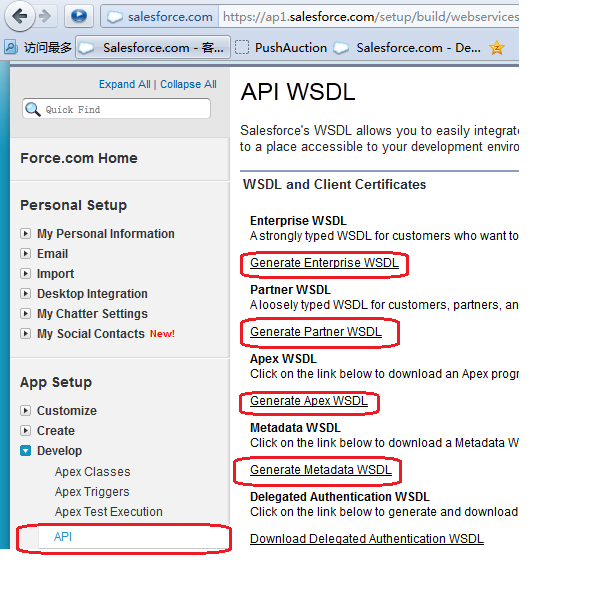
Task: Expand the Desktop Integration arrow
Action: (x=25, y=293)
